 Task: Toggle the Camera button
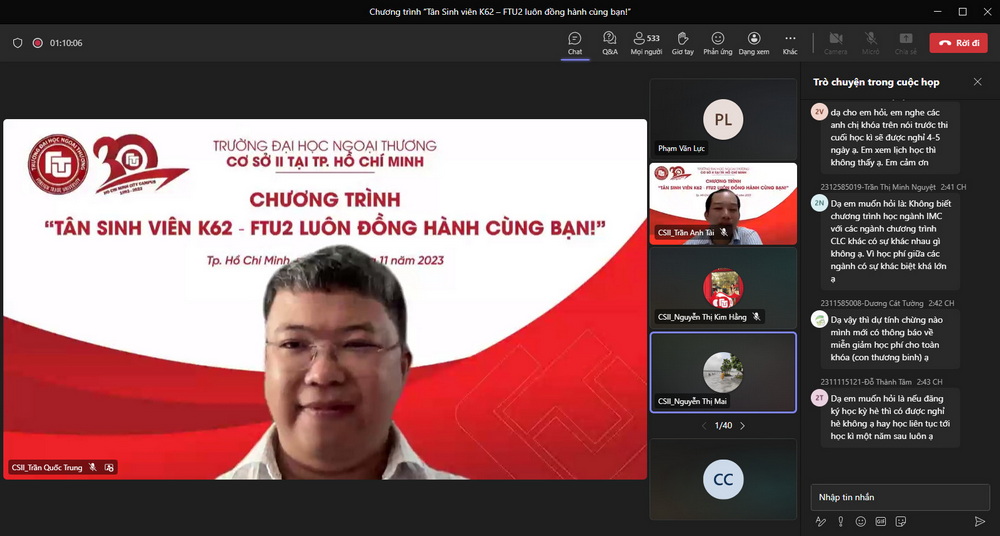click(x=835, y=43)
